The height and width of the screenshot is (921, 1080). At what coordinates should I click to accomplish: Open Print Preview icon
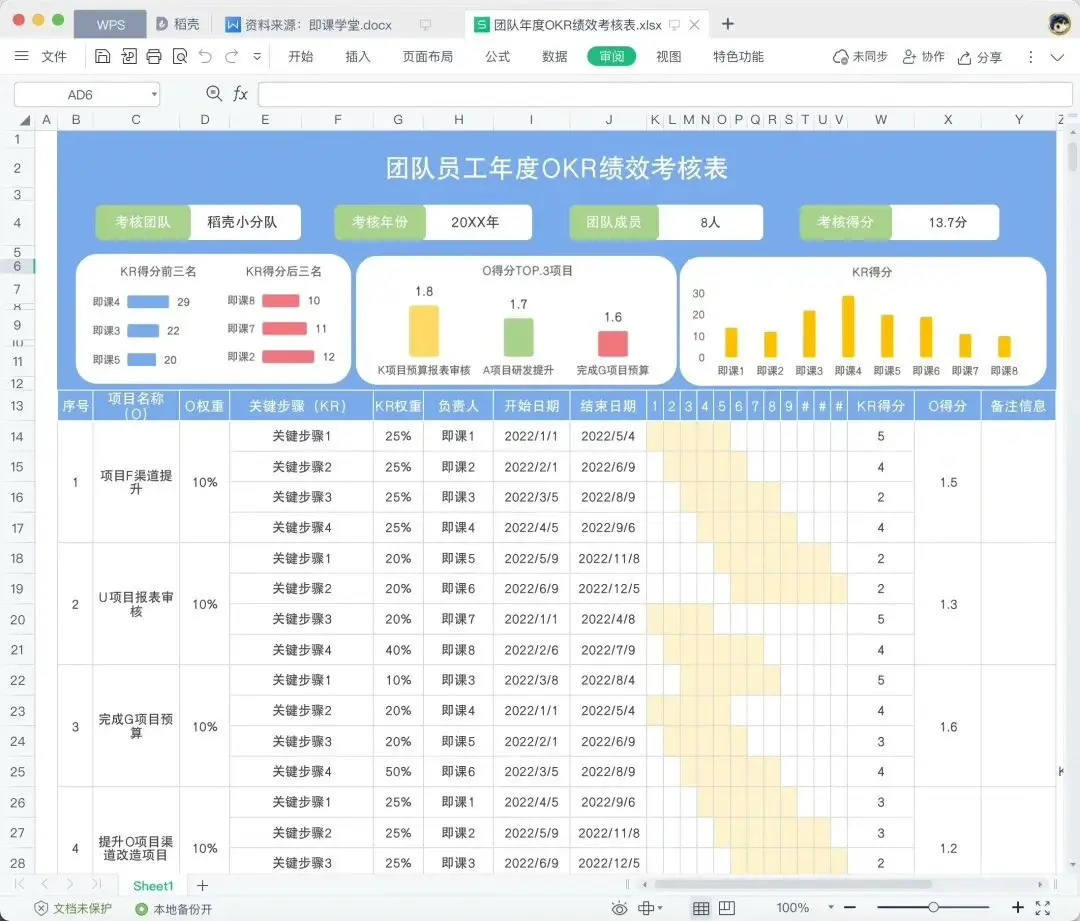[x=180, y=56]
